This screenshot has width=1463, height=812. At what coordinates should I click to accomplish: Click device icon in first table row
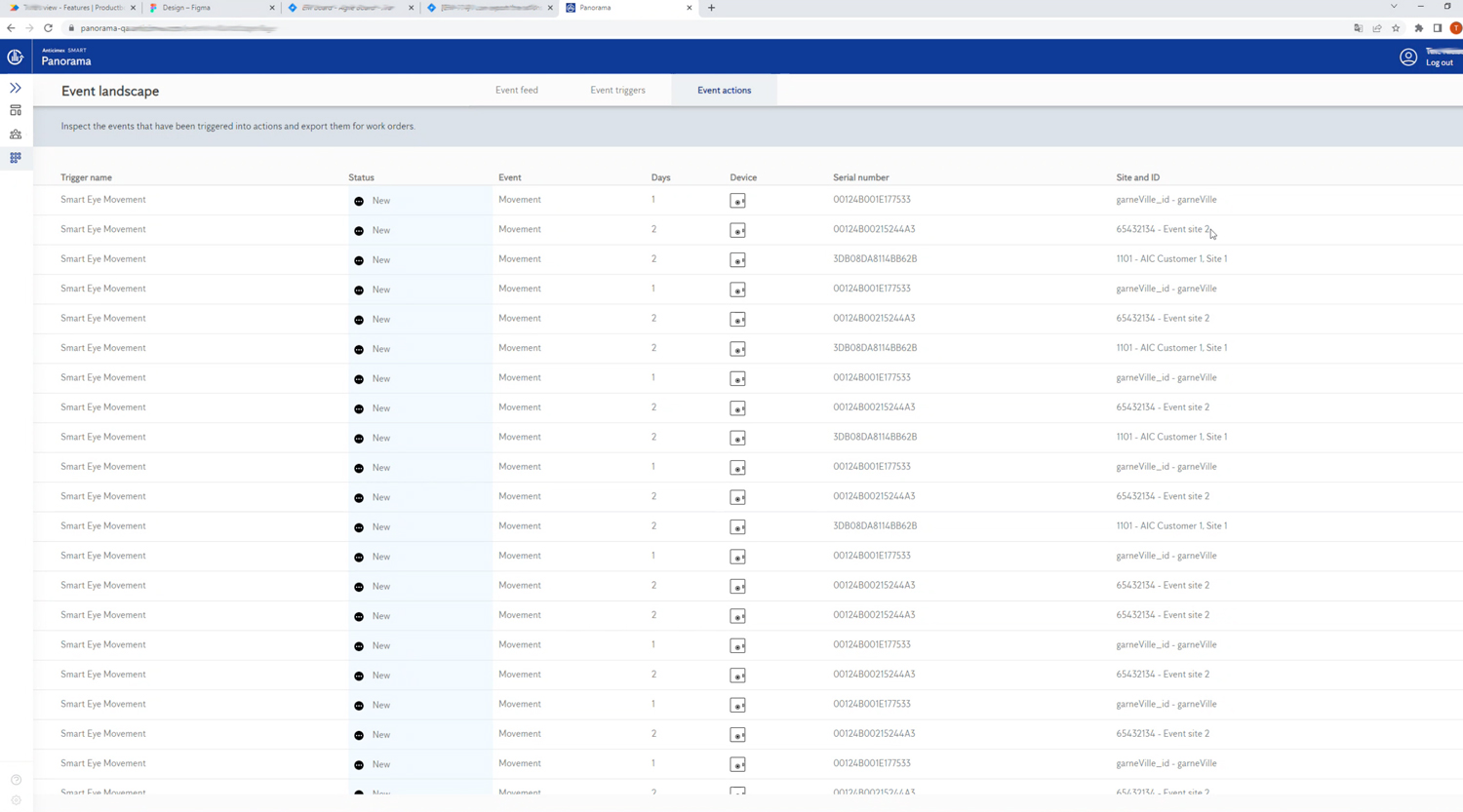click(x=737, y=201)
